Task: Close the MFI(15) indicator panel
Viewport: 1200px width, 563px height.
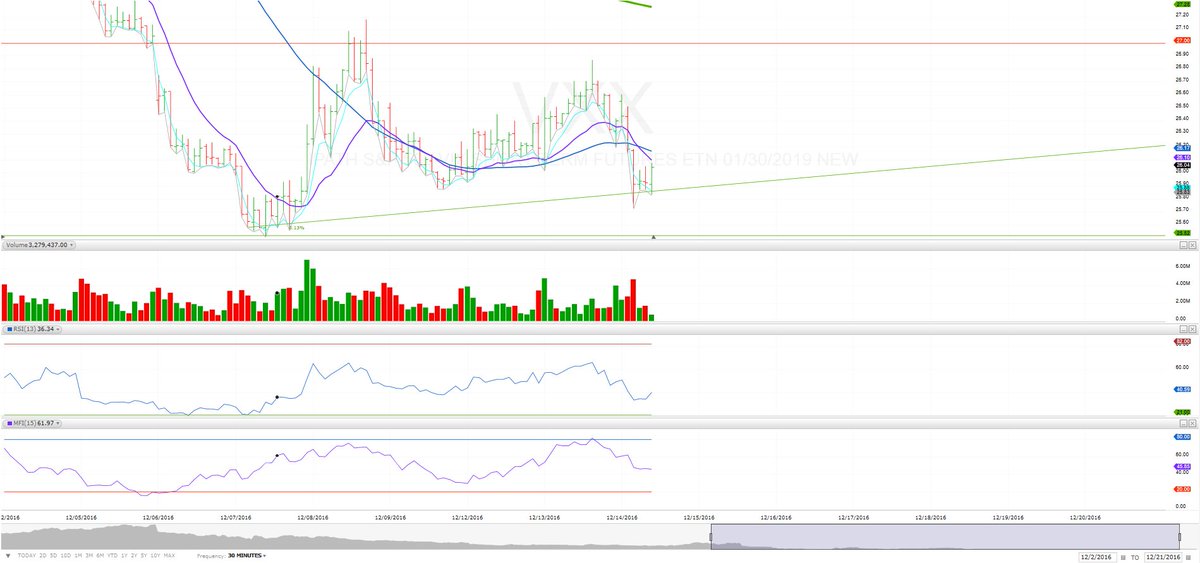Action: pos(1192,424)
